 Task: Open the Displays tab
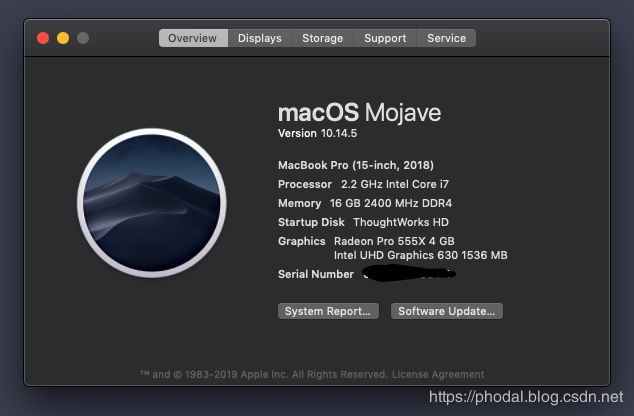pos(260,38)
